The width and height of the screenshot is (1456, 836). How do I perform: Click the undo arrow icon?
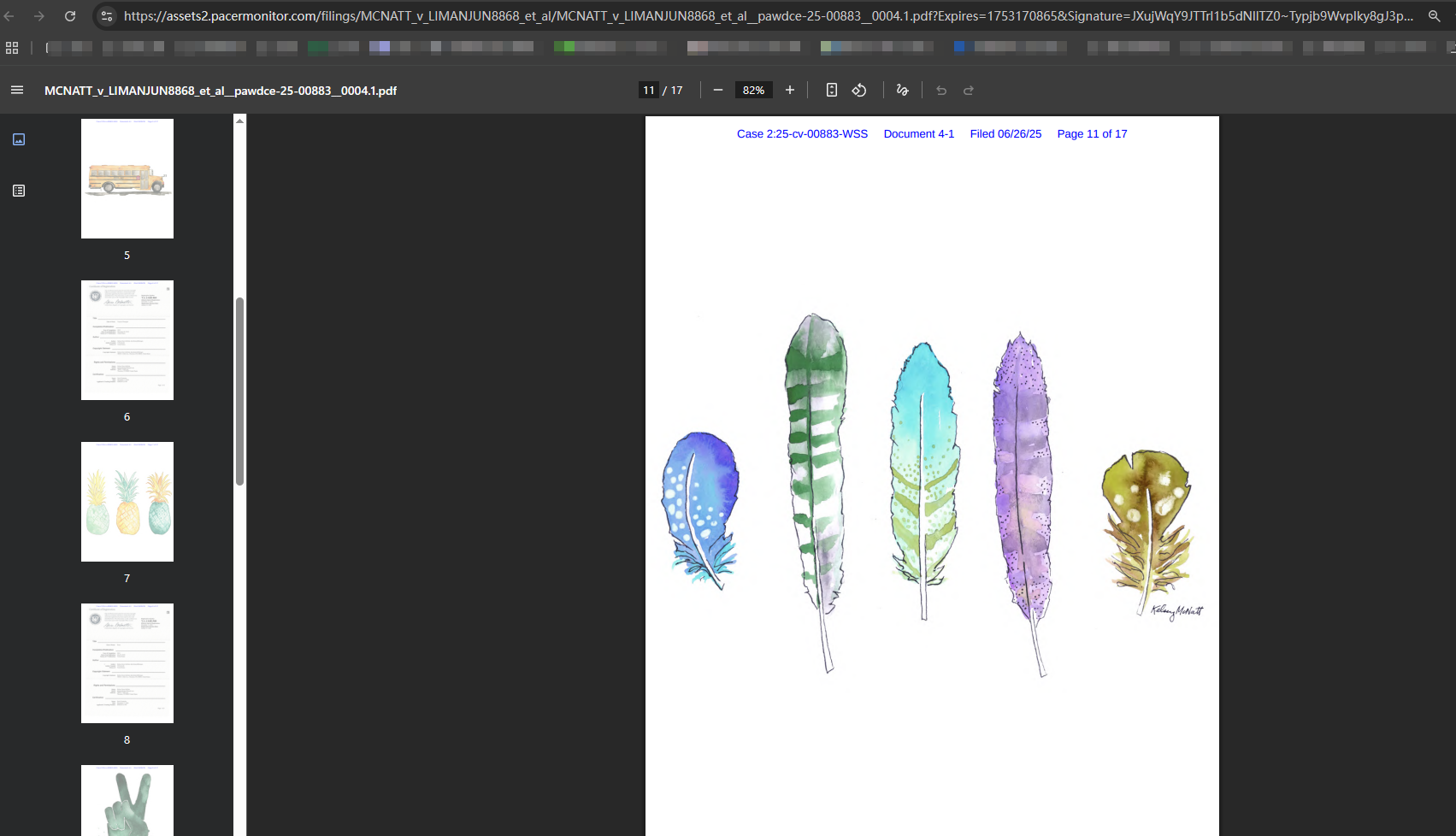941,91
